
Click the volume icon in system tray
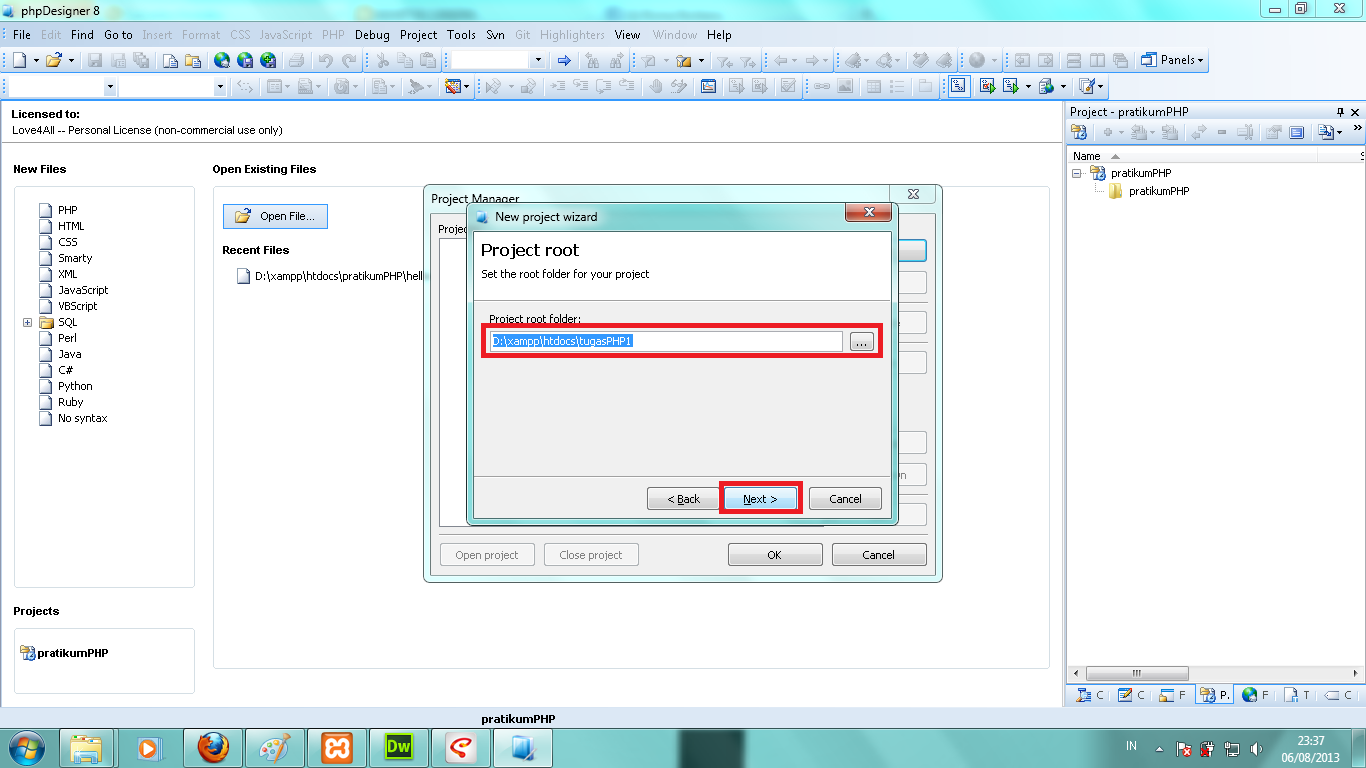click(x=1256, y=747)
